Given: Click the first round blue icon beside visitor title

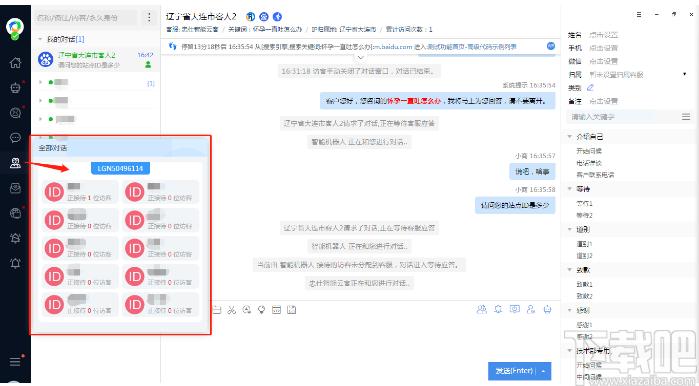Looking at the screenshot, I should [x=251, y=17].
